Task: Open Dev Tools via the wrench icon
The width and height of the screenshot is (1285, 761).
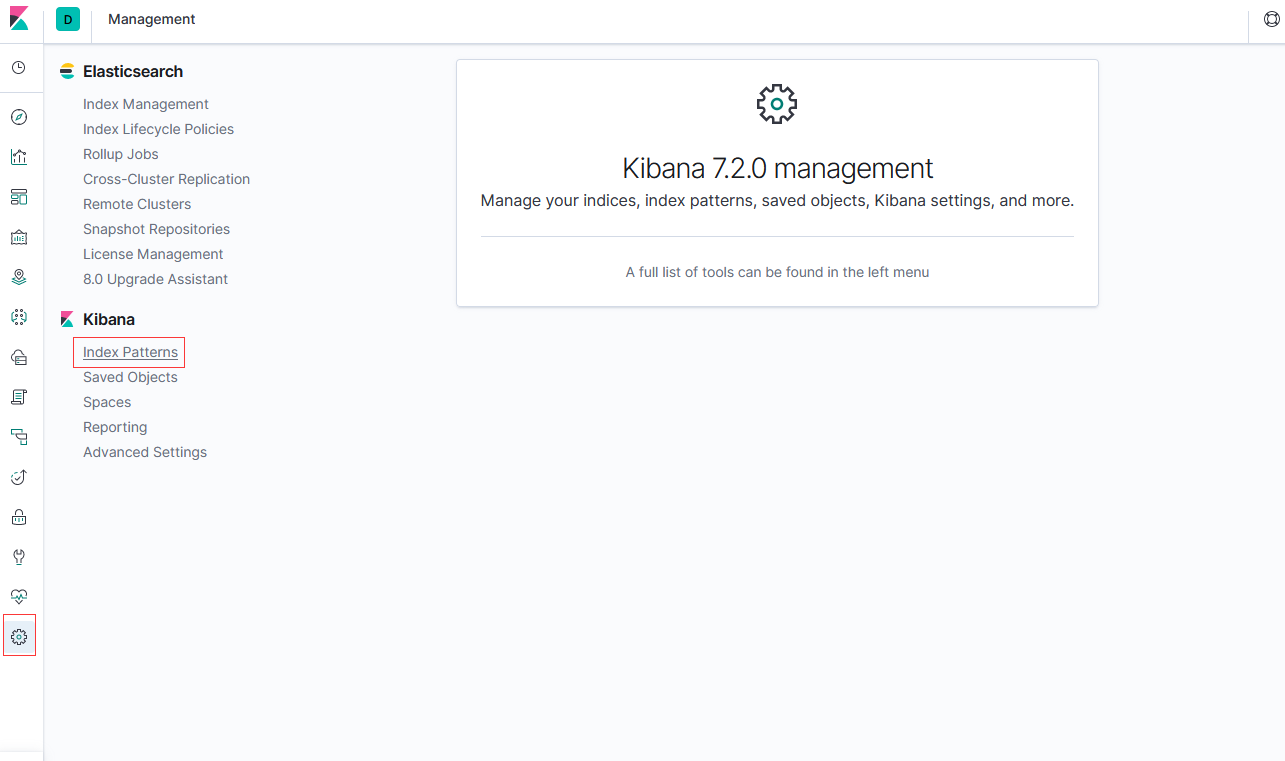Action: point(19,557)
